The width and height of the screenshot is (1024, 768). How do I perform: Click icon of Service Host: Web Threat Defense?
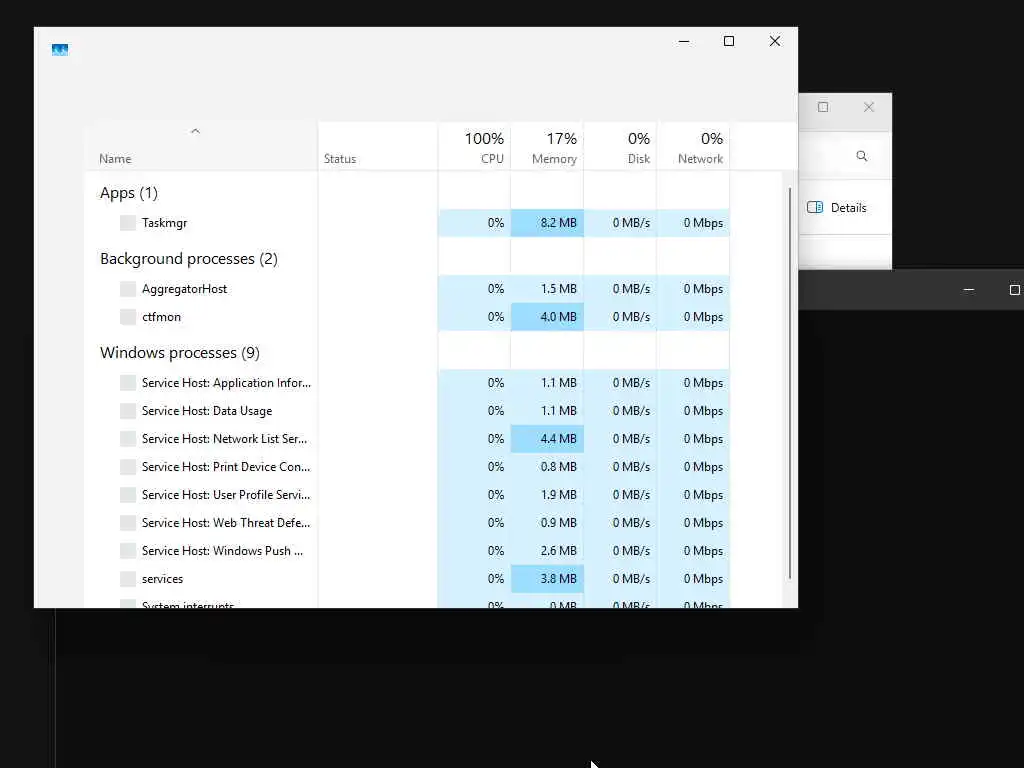[x=128, y=523]
